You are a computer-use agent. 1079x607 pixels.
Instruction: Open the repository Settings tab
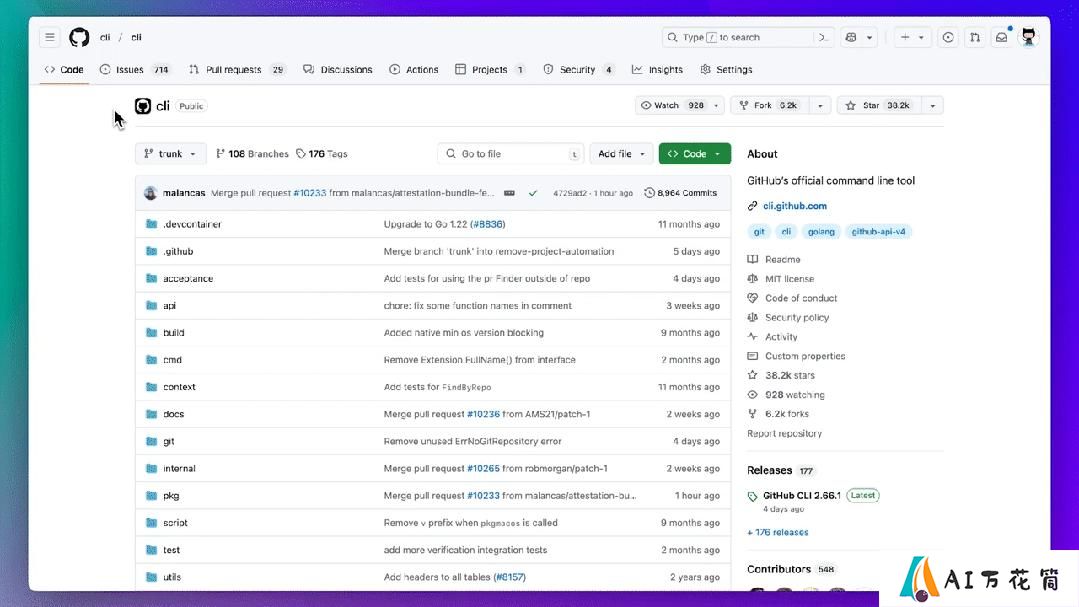(727, 70)
